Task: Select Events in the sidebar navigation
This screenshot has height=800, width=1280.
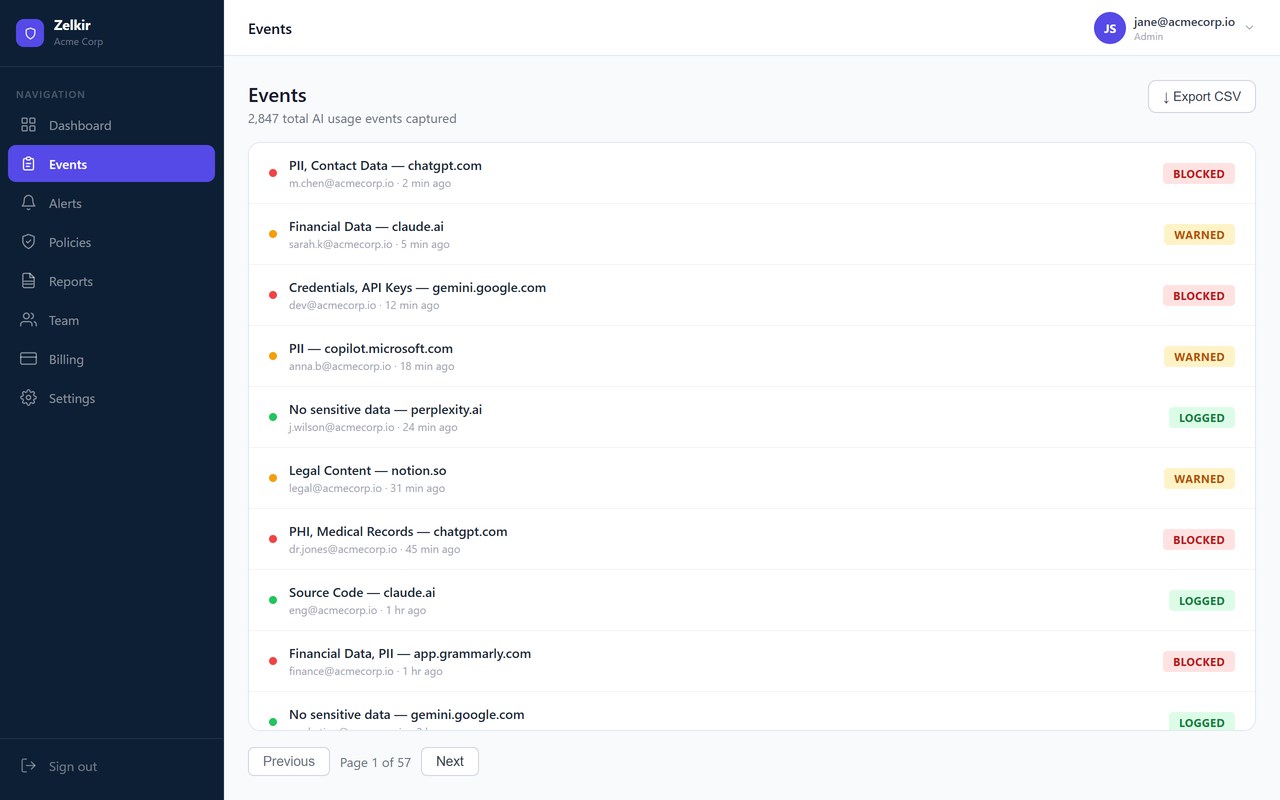Action: (111, 164)
